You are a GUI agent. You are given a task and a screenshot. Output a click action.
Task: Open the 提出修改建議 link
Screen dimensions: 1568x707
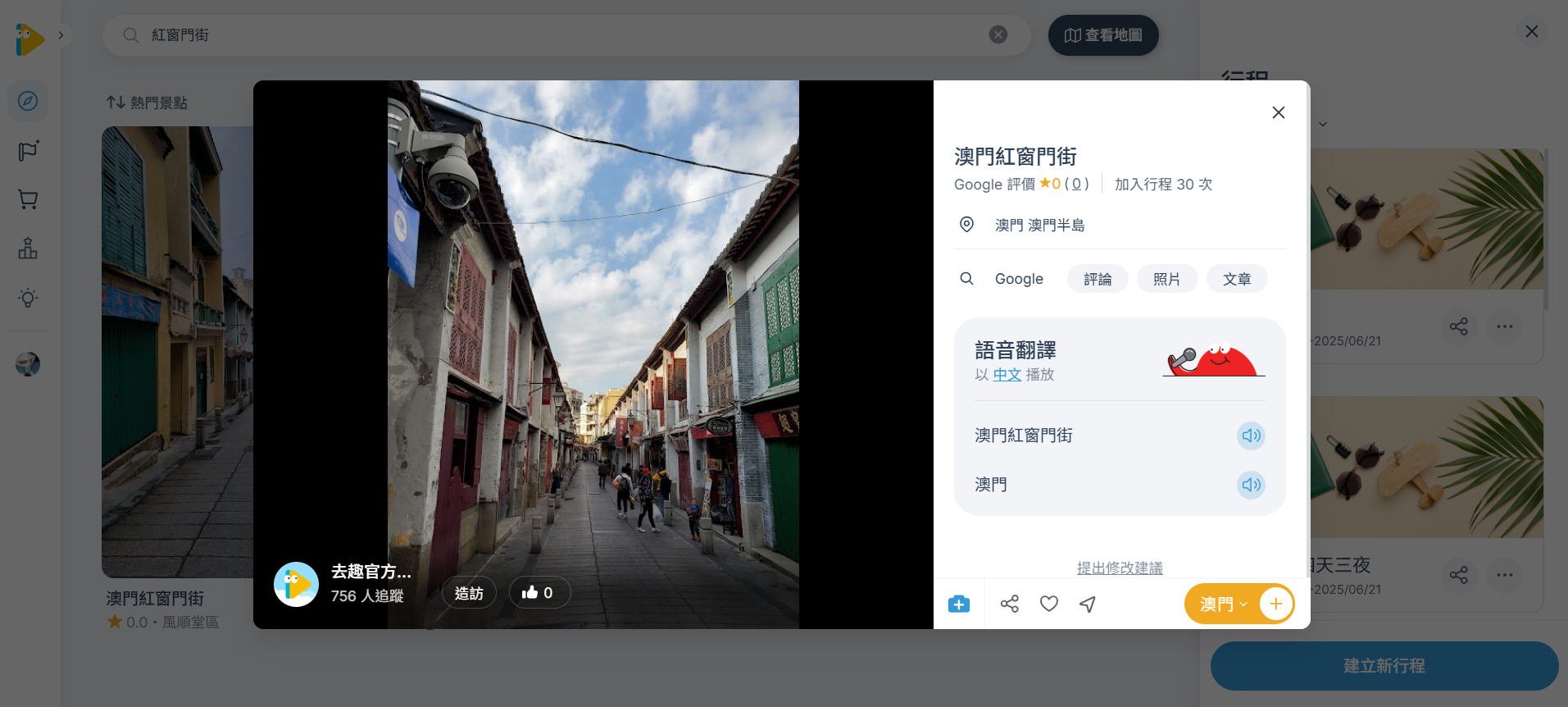pos(1120,568)
